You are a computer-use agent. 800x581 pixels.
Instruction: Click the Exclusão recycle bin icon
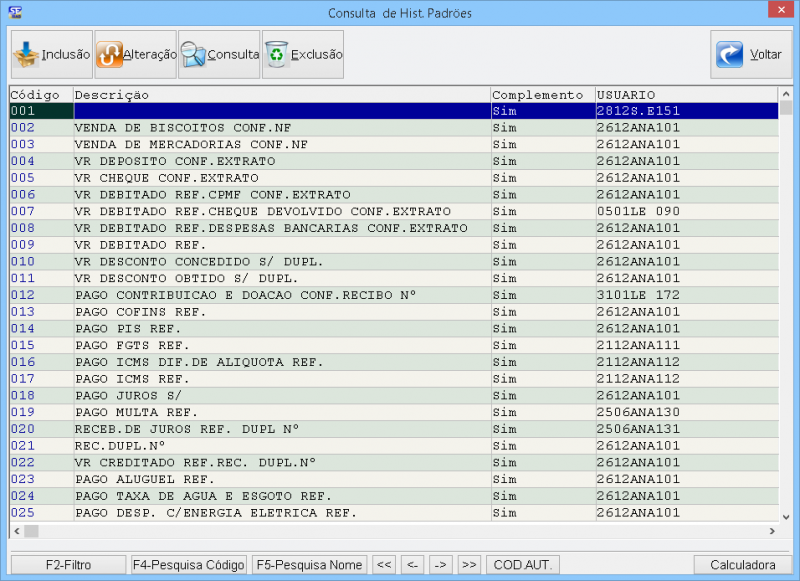[x=277, y=55]
